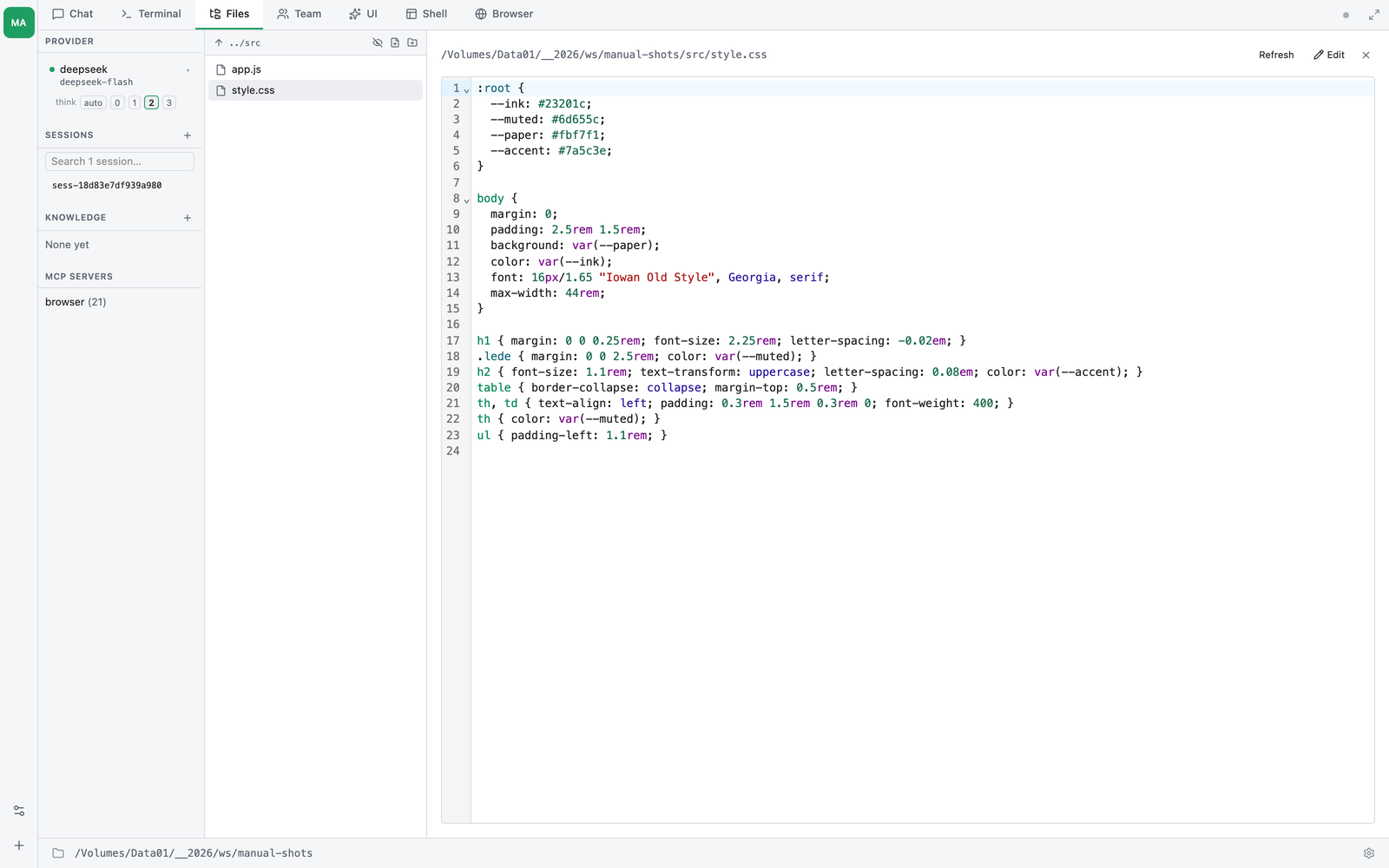Add a knowledge item with plus
Viewport: 1389px width, 868px height.
pos(188,218)
